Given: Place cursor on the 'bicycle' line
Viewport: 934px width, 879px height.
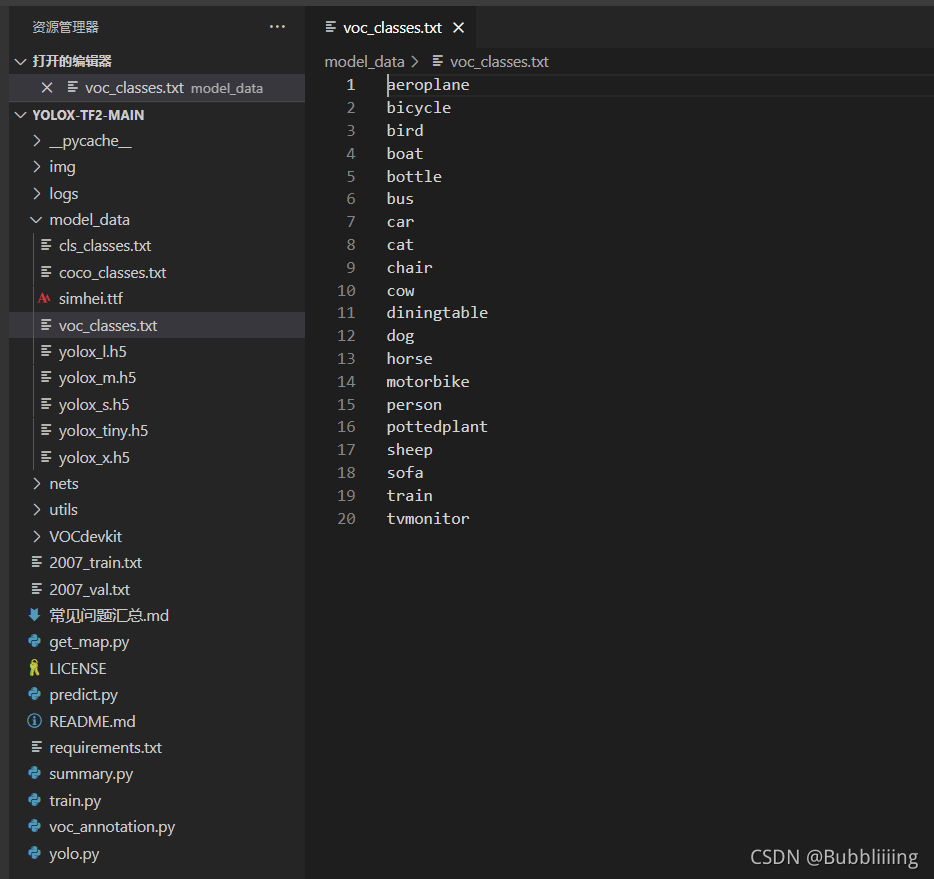Looking at the screenshot, I should (x=419, y=108).
